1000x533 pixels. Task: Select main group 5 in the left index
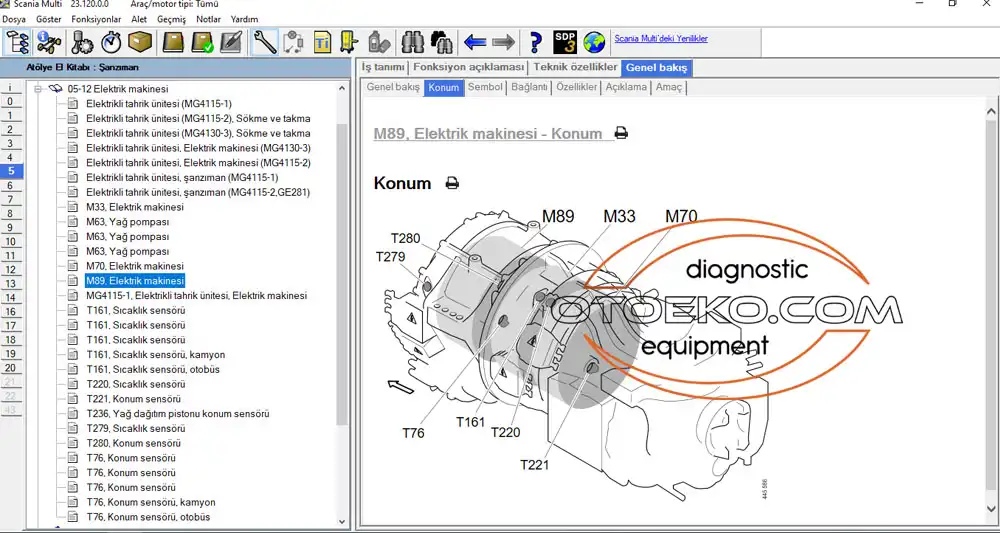(11, 171)
